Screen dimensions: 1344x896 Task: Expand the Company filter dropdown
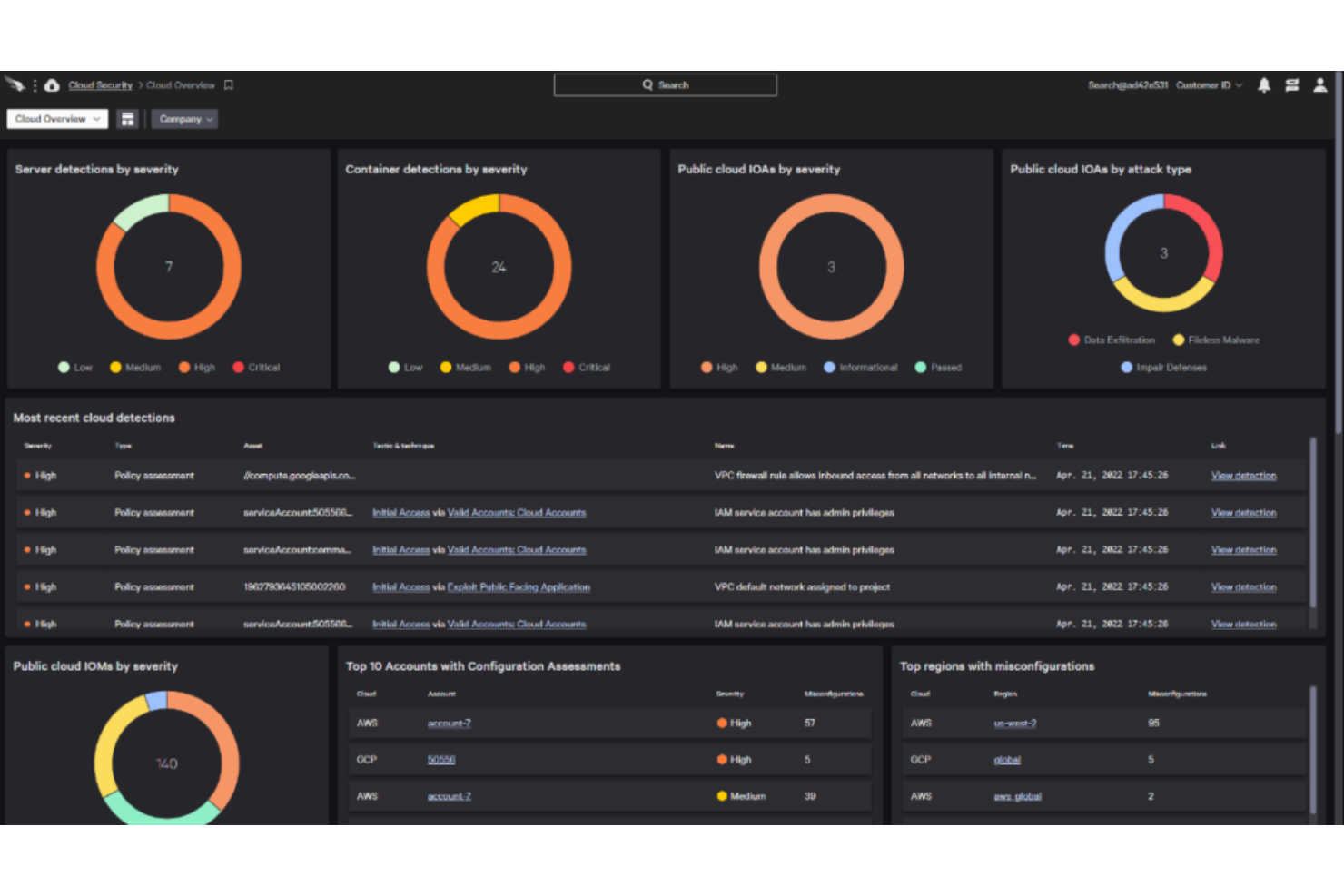pyautogui.click(x=183, y=118)
